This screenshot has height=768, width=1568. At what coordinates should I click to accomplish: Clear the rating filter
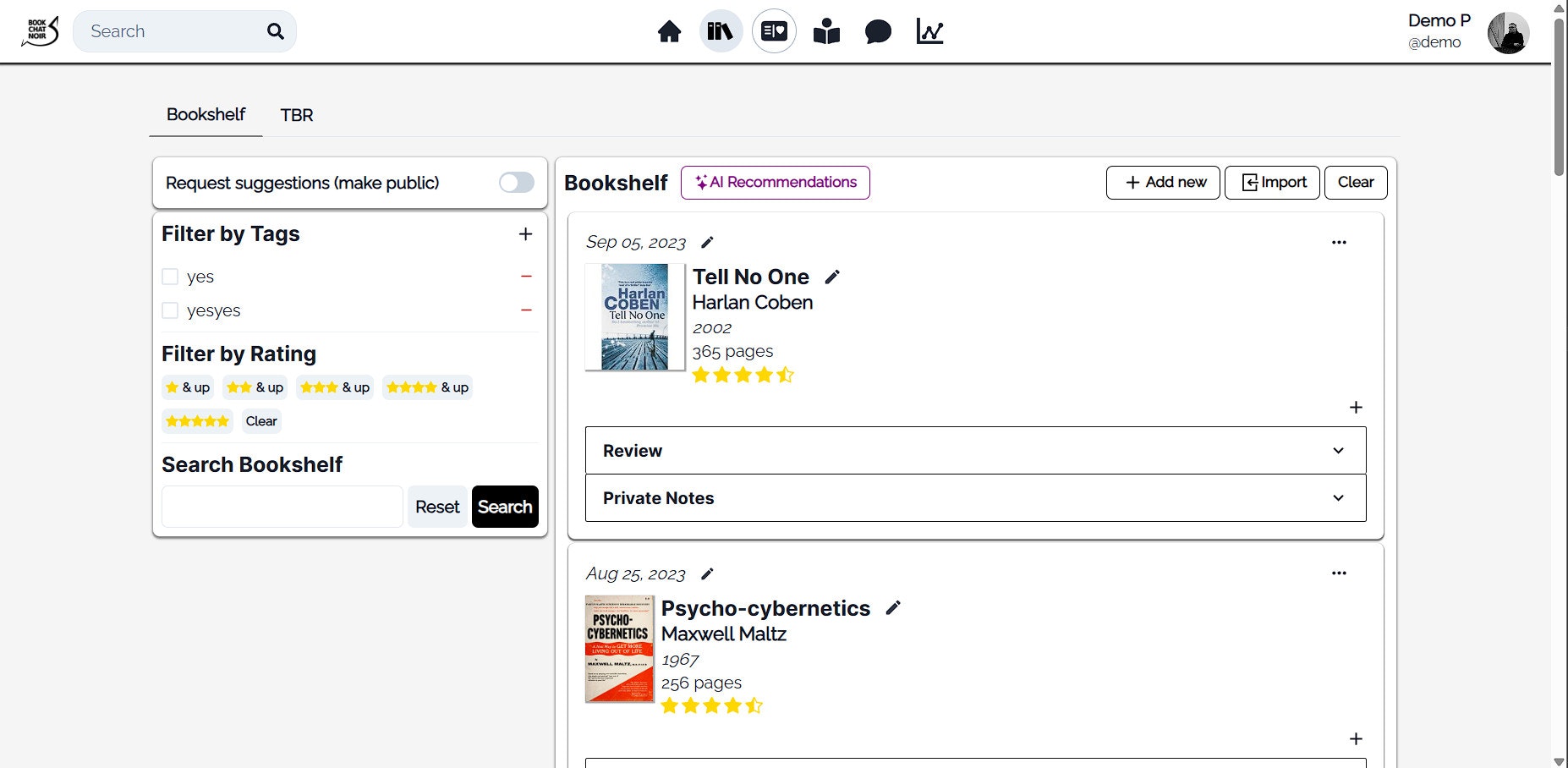(x=261, y=421)
